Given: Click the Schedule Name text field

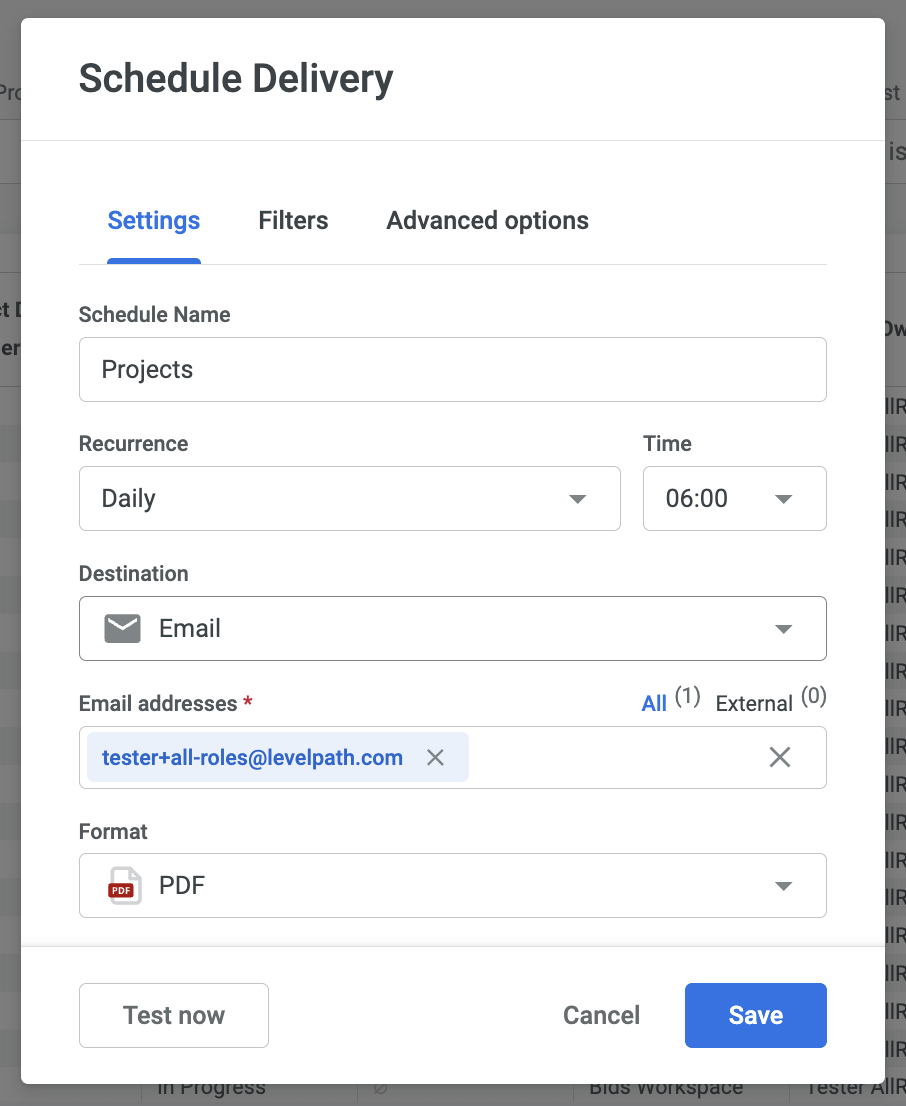Looking at the screenshot, I should click(452, 370).
